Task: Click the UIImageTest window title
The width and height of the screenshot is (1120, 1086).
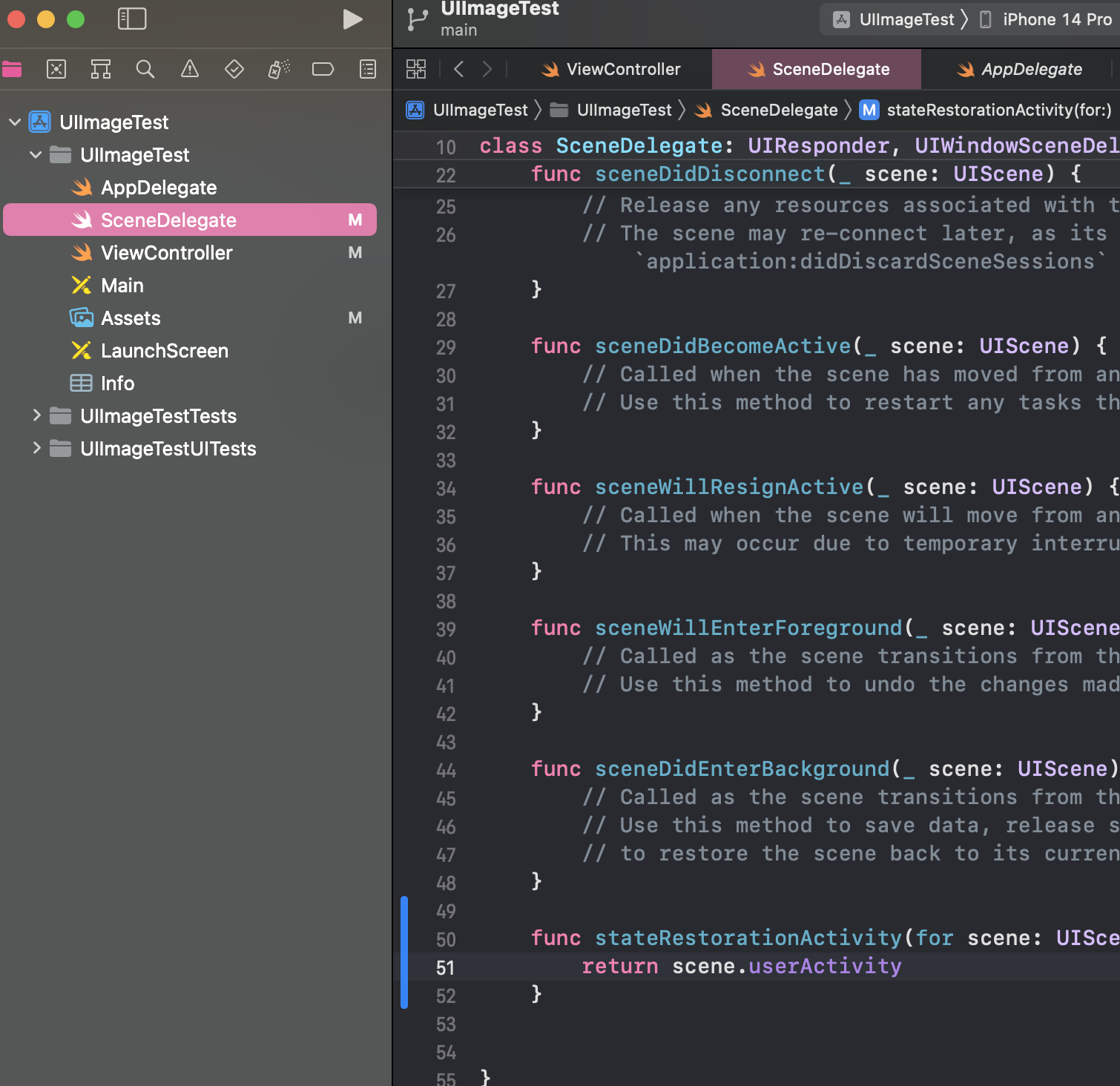Action: (x=500, y=8)
